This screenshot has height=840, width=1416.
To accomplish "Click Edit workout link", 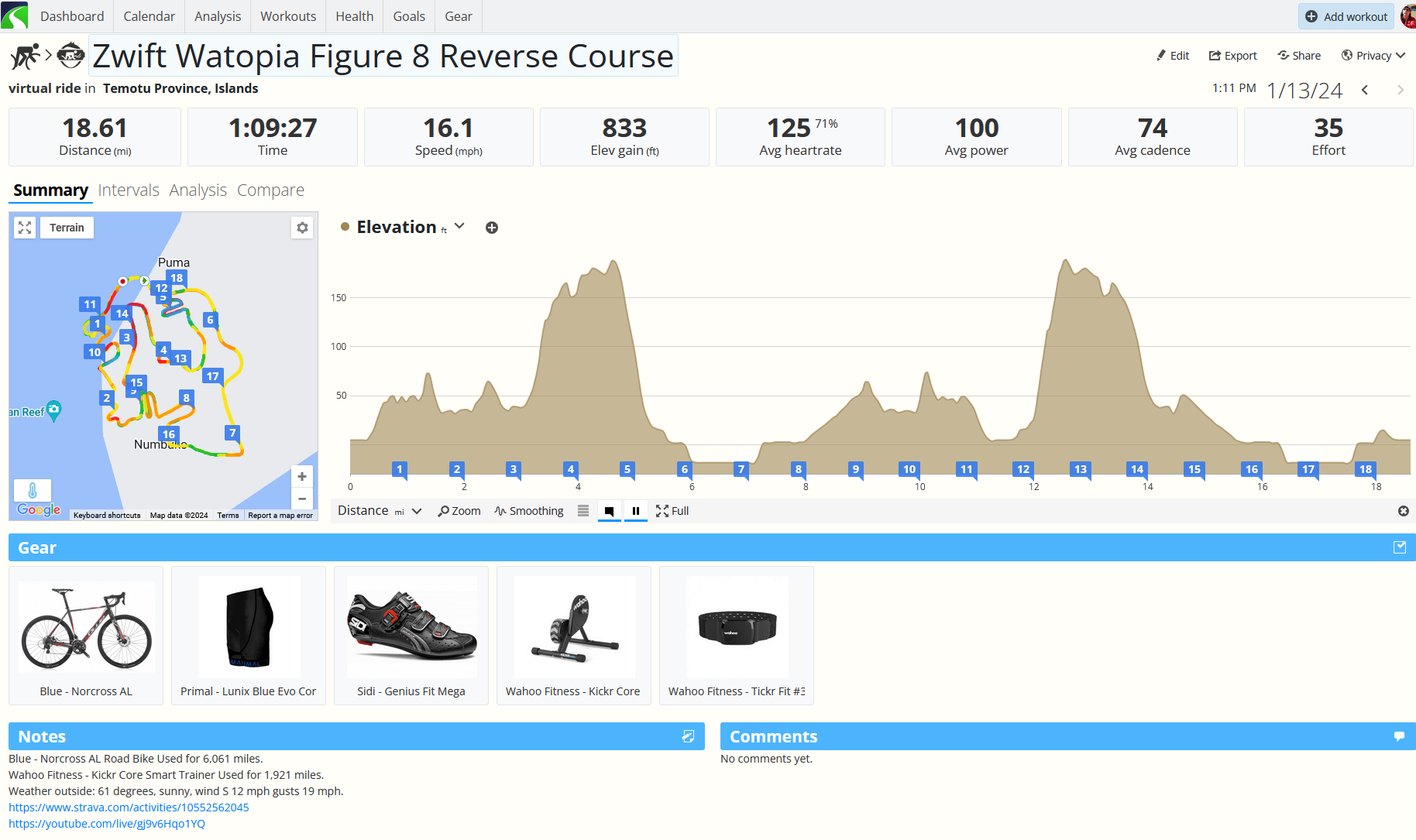I will 1173,56.
